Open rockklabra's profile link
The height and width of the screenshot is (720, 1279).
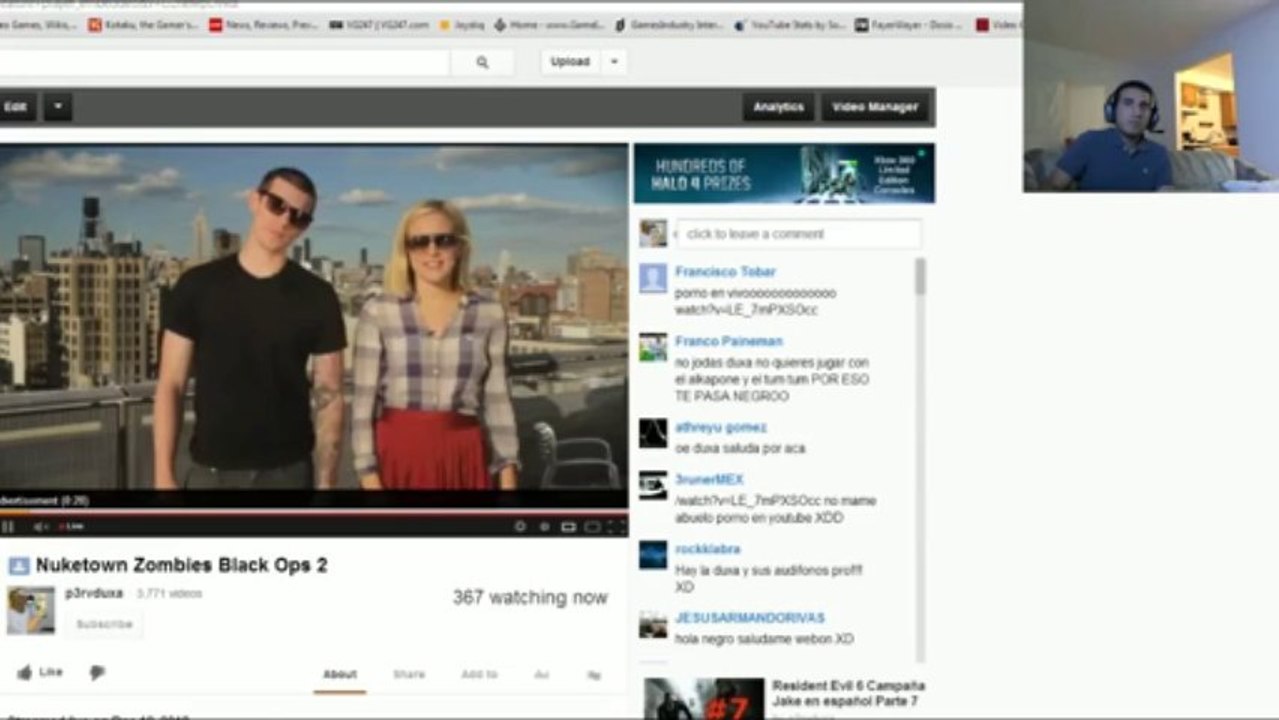click(707, 549)
